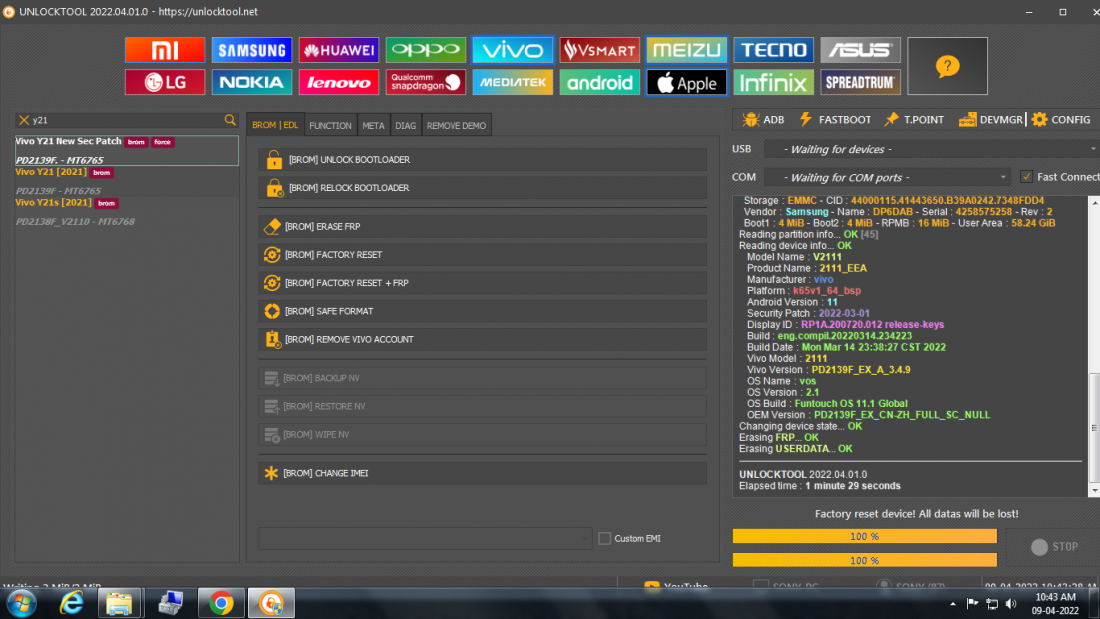This screenshot has height=619, width=1100.
Task: Open the Vsmart brand section
Action: tap(600, 50)
